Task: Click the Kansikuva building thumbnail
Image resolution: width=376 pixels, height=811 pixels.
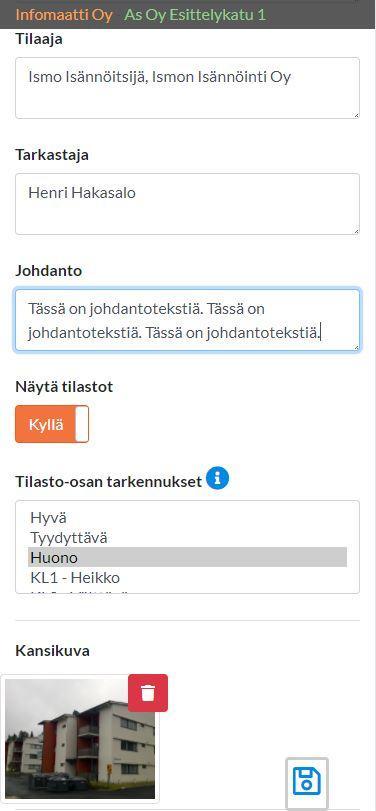Action: 80,740
